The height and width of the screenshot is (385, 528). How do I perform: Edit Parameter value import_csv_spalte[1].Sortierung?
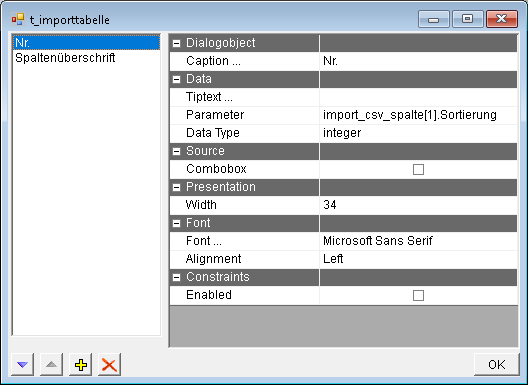tap(418, 115)
